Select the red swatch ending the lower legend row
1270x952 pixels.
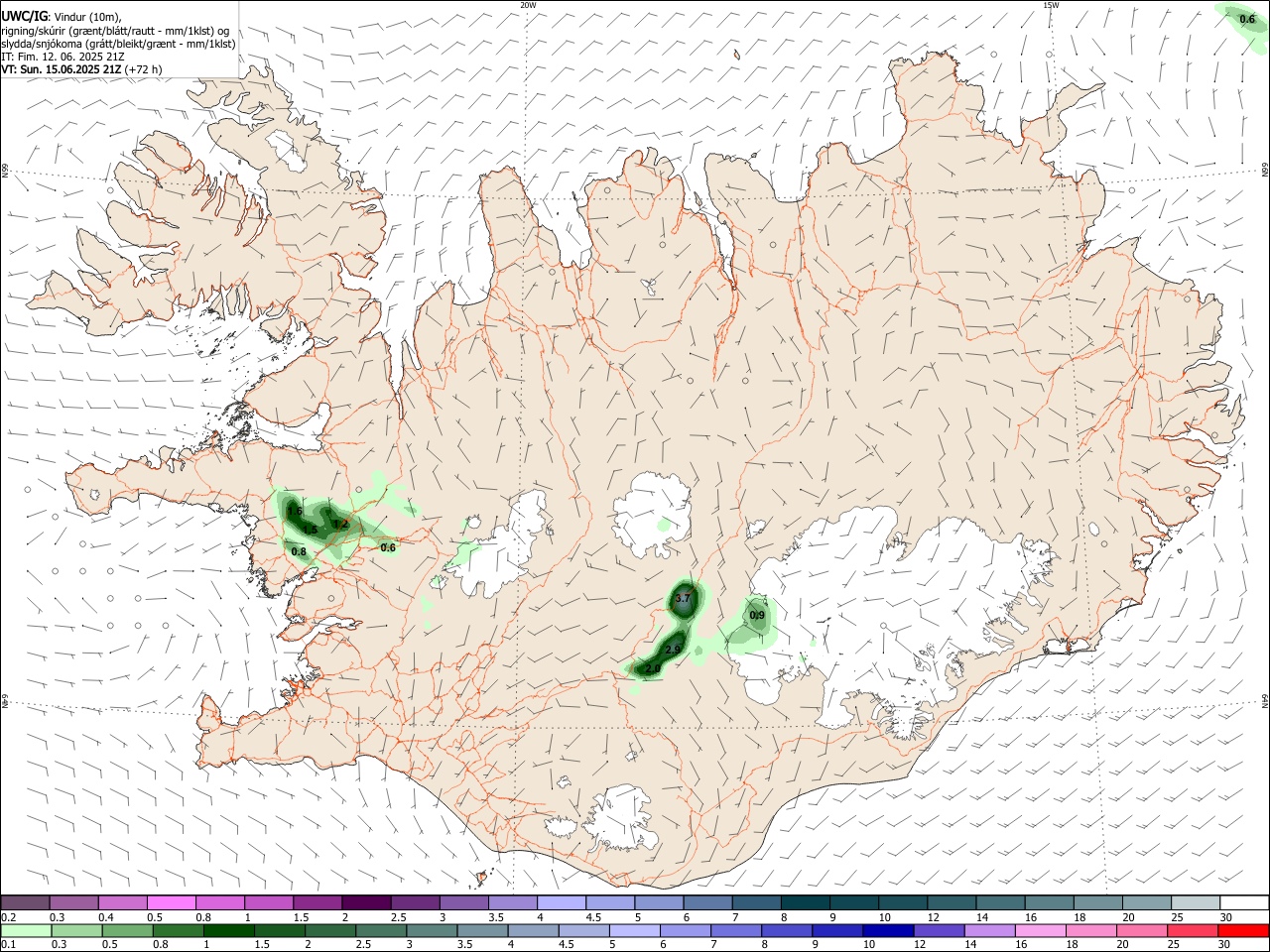(x=1244, y=930)
